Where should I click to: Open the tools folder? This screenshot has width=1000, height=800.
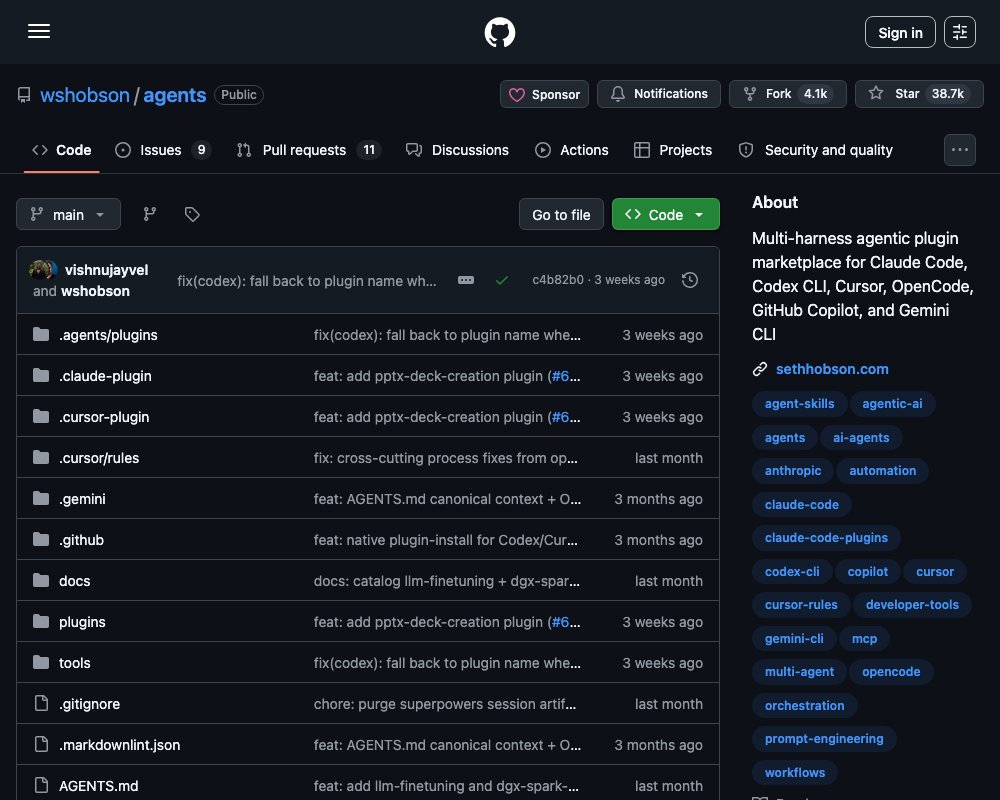(75, 663)
